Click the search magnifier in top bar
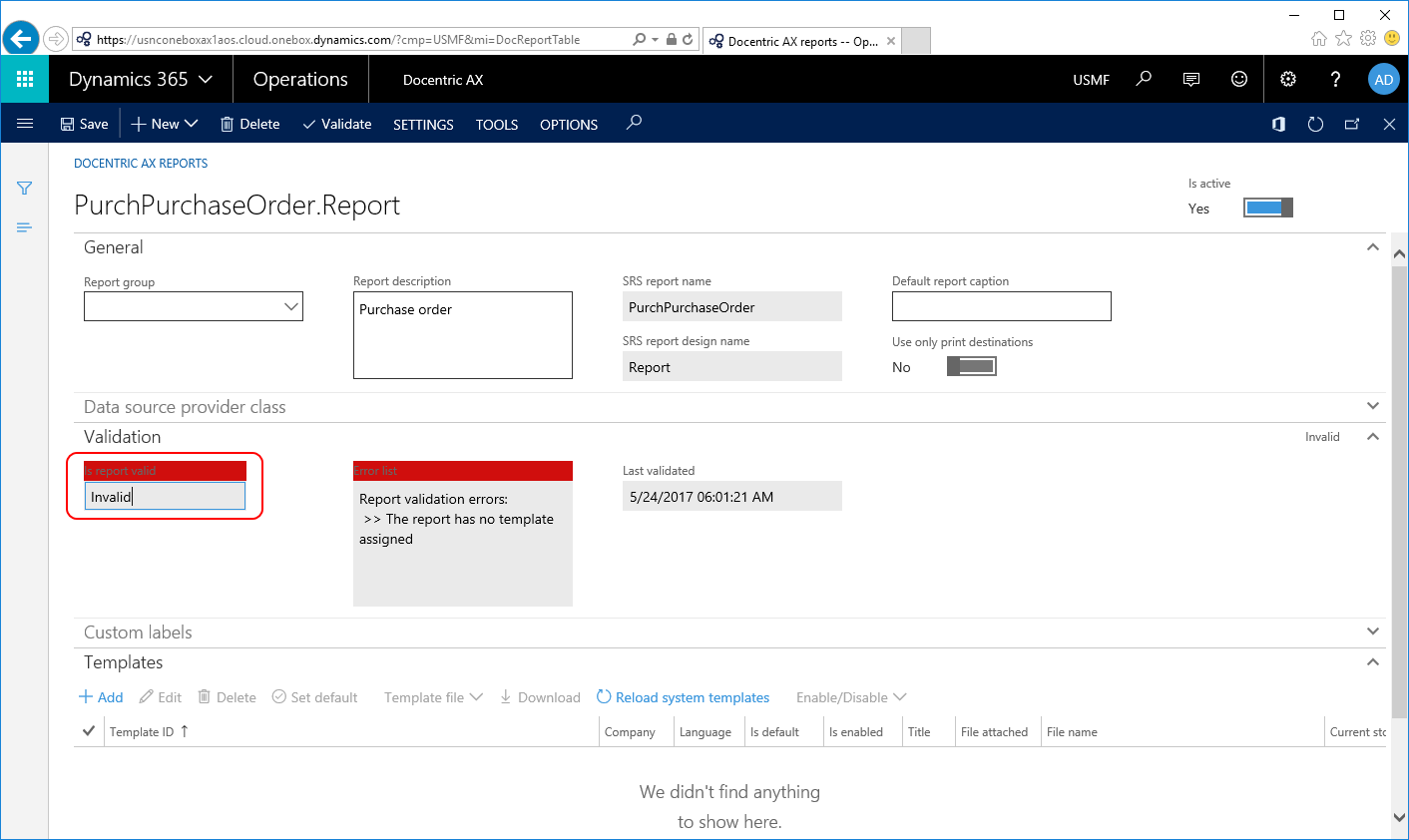Image resolution: width=1409 pixels, height=840 pixels. [x=1144, y=79]
